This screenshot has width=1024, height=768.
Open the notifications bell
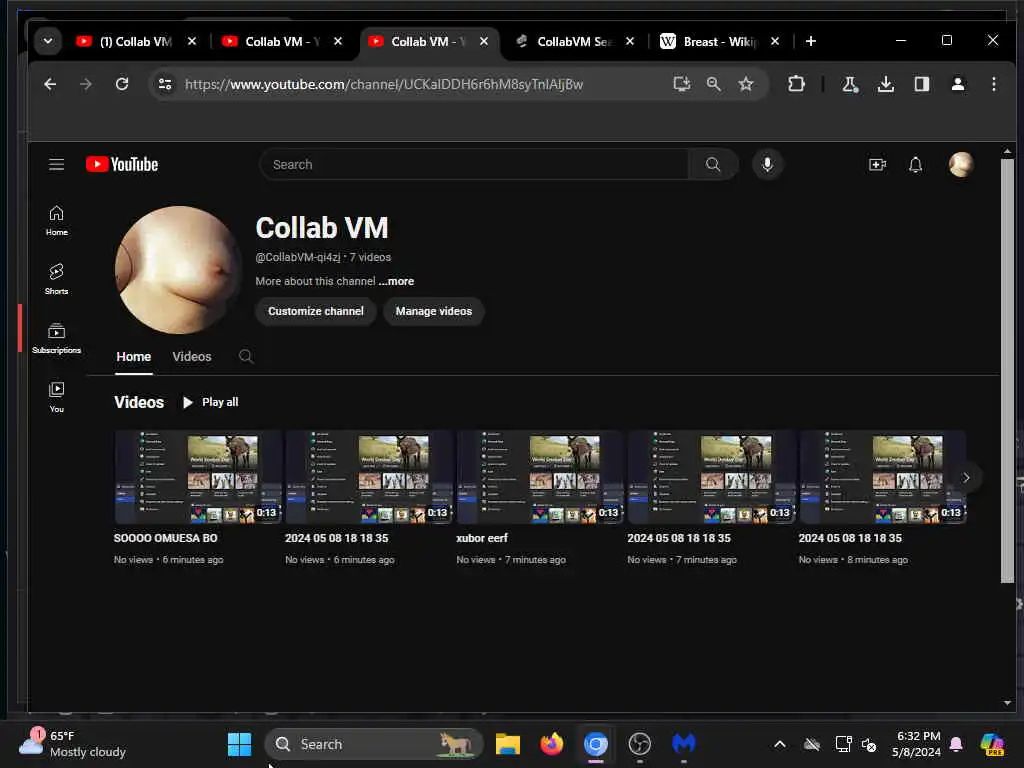click(916, 165)
